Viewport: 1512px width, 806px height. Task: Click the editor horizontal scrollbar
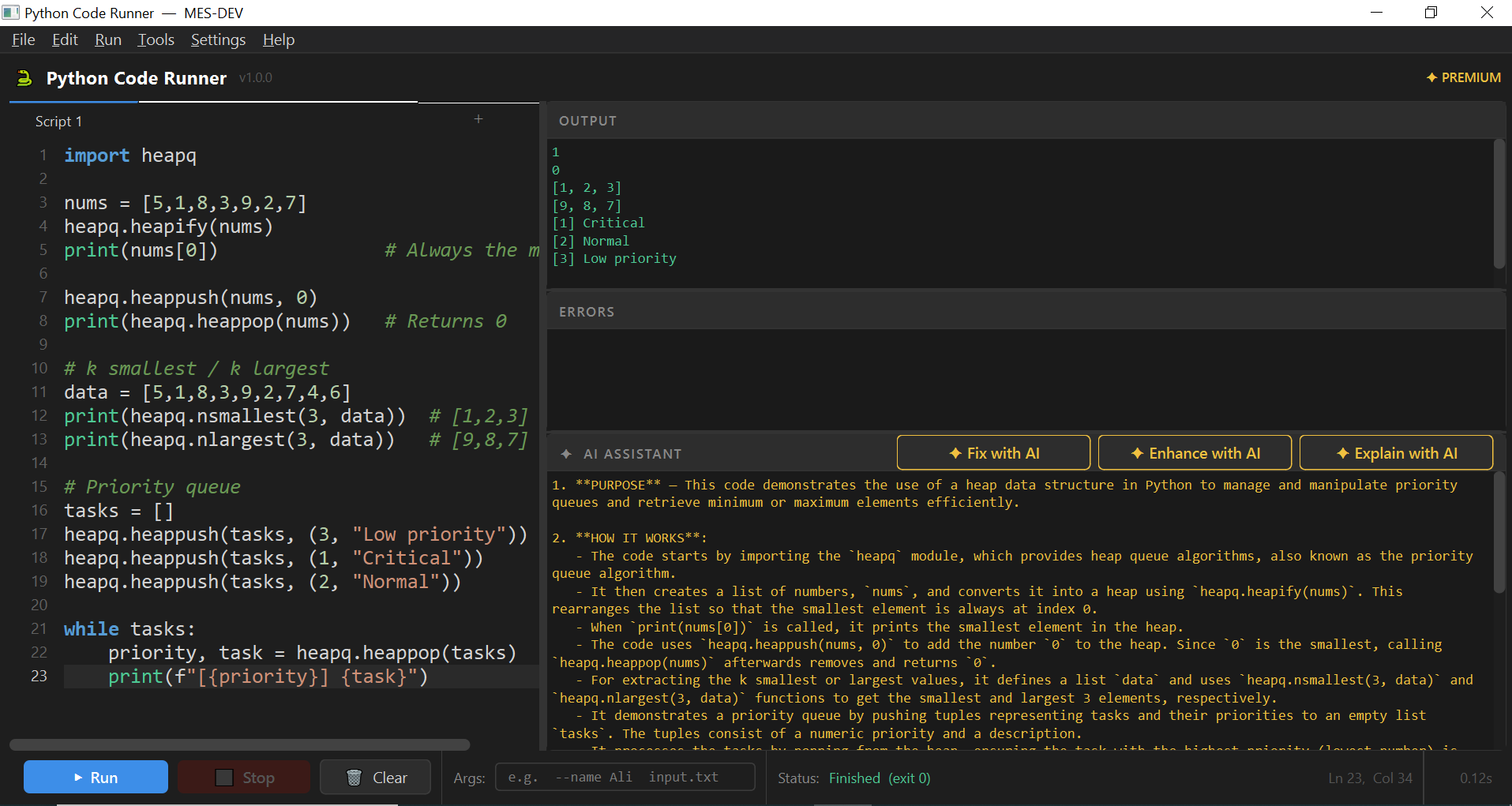coord(240,744)
